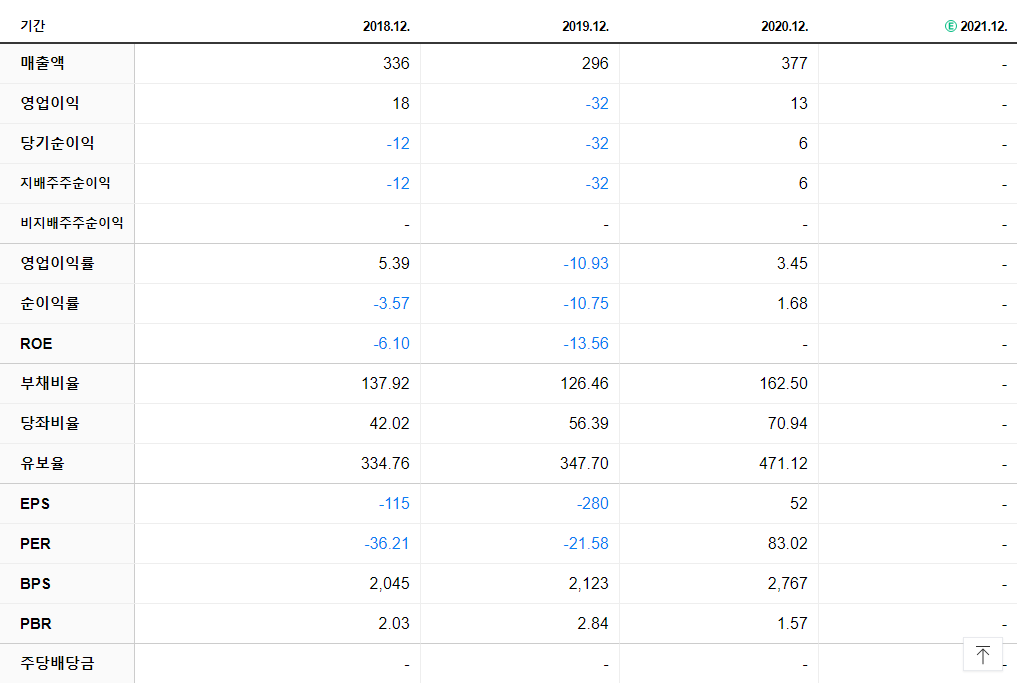Click the 매출액 value 377
Screen dimensions: 1017x683
click(x=795, y=64)
